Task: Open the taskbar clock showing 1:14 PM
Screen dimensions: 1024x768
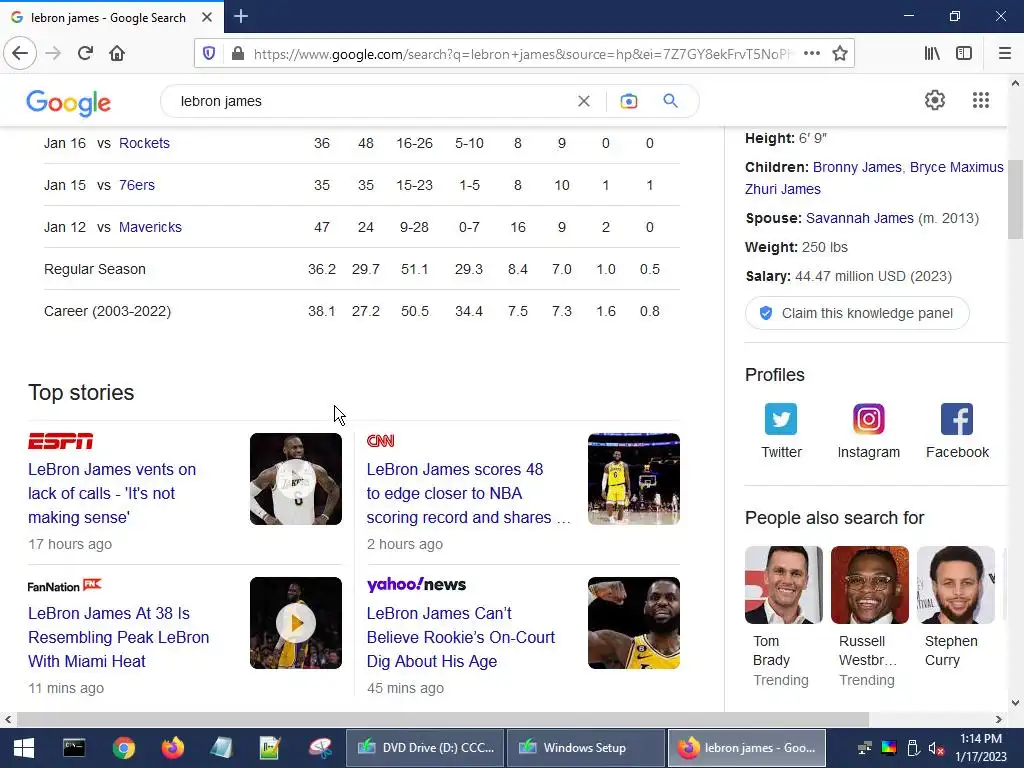Action: pyautogui.click(x=981, y=748)
